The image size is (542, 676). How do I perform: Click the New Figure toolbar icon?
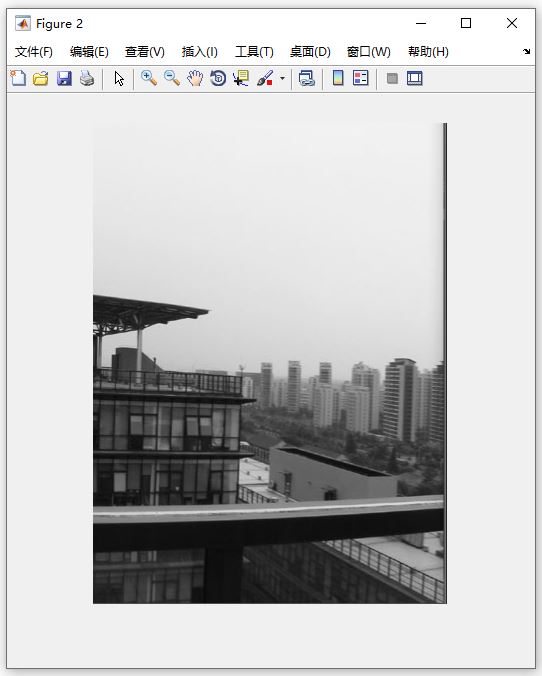[18, 78]
